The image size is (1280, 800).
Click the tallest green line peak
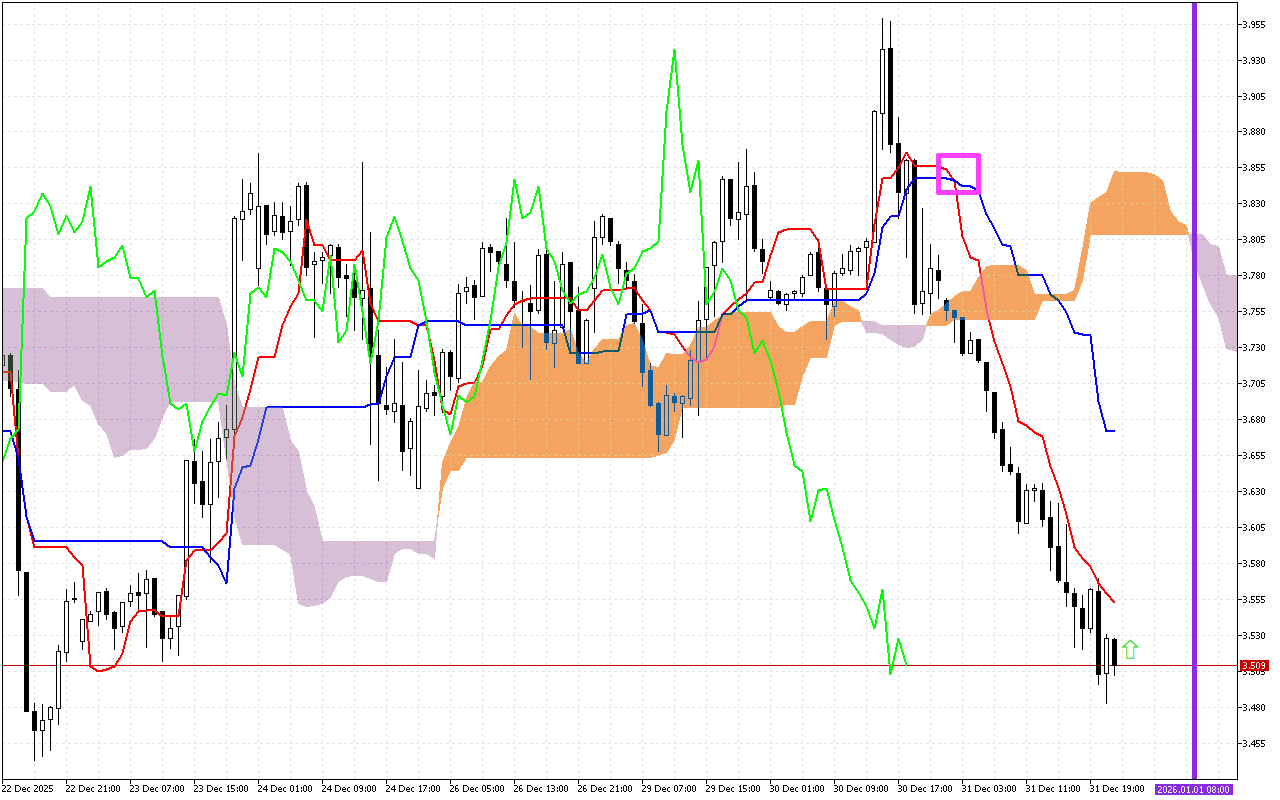(x=674, y=50)
